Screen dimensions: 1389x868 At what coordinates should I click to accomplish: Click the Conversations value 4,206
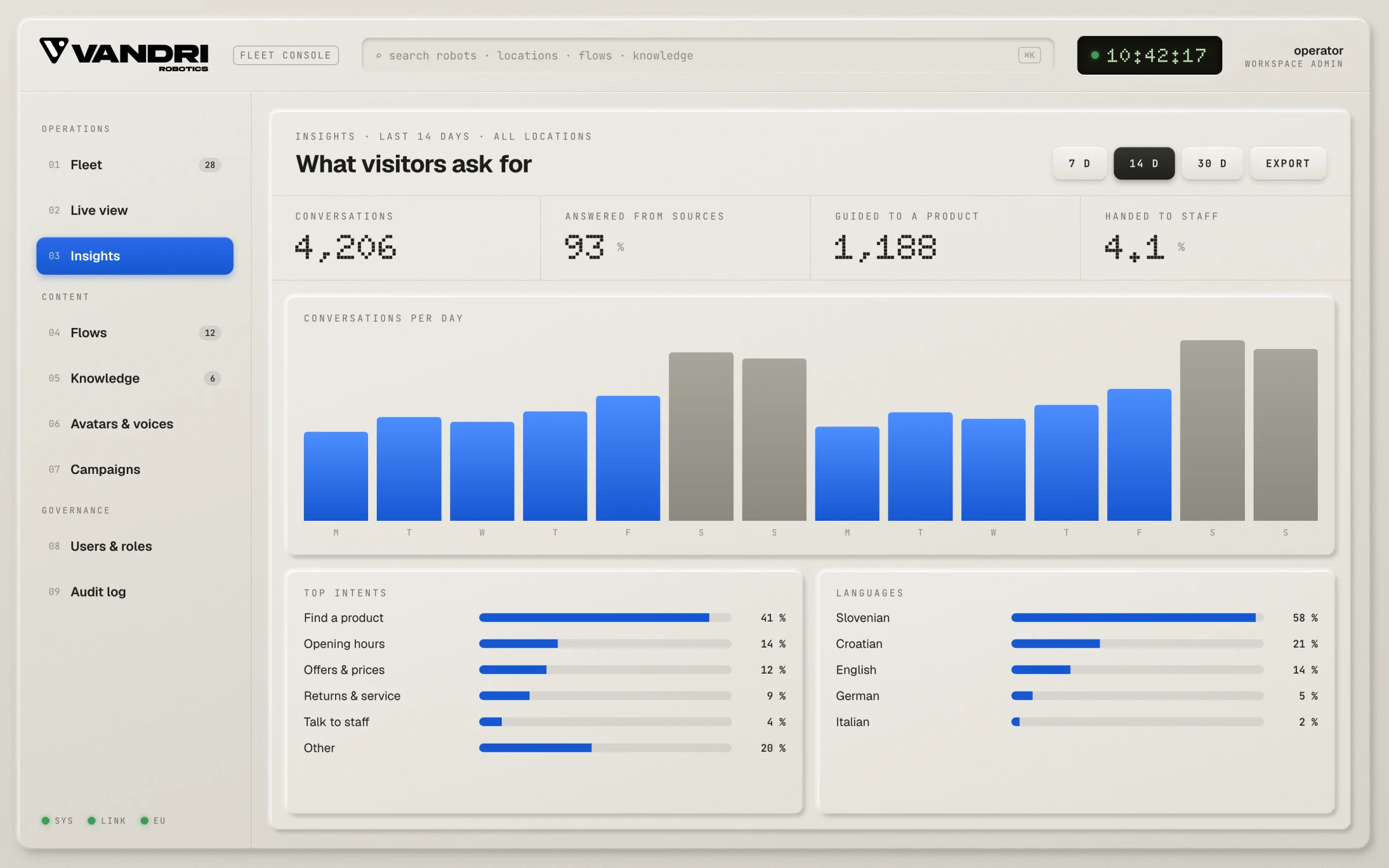click(346, 248)
